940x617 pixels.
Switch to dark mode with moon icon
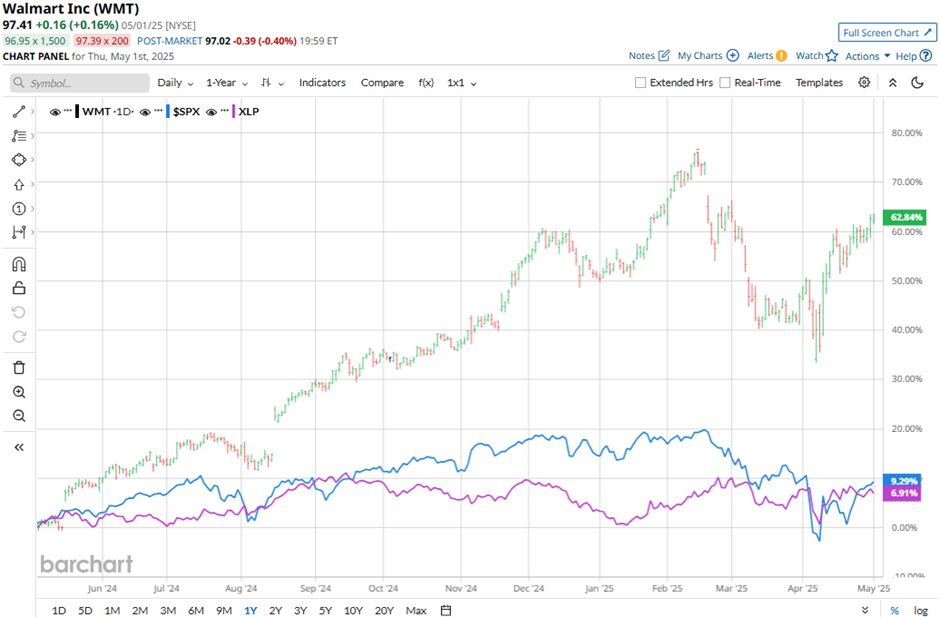[917, 83]
